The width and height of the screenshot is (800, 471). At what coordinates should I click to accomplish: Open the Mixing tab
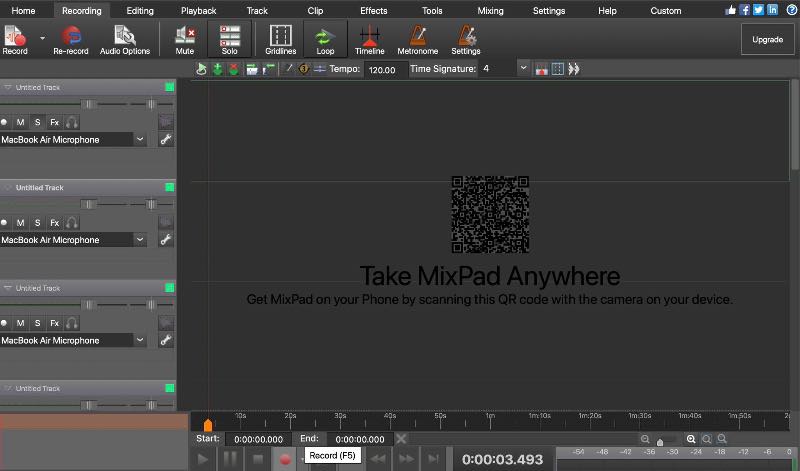click(490, 10)
